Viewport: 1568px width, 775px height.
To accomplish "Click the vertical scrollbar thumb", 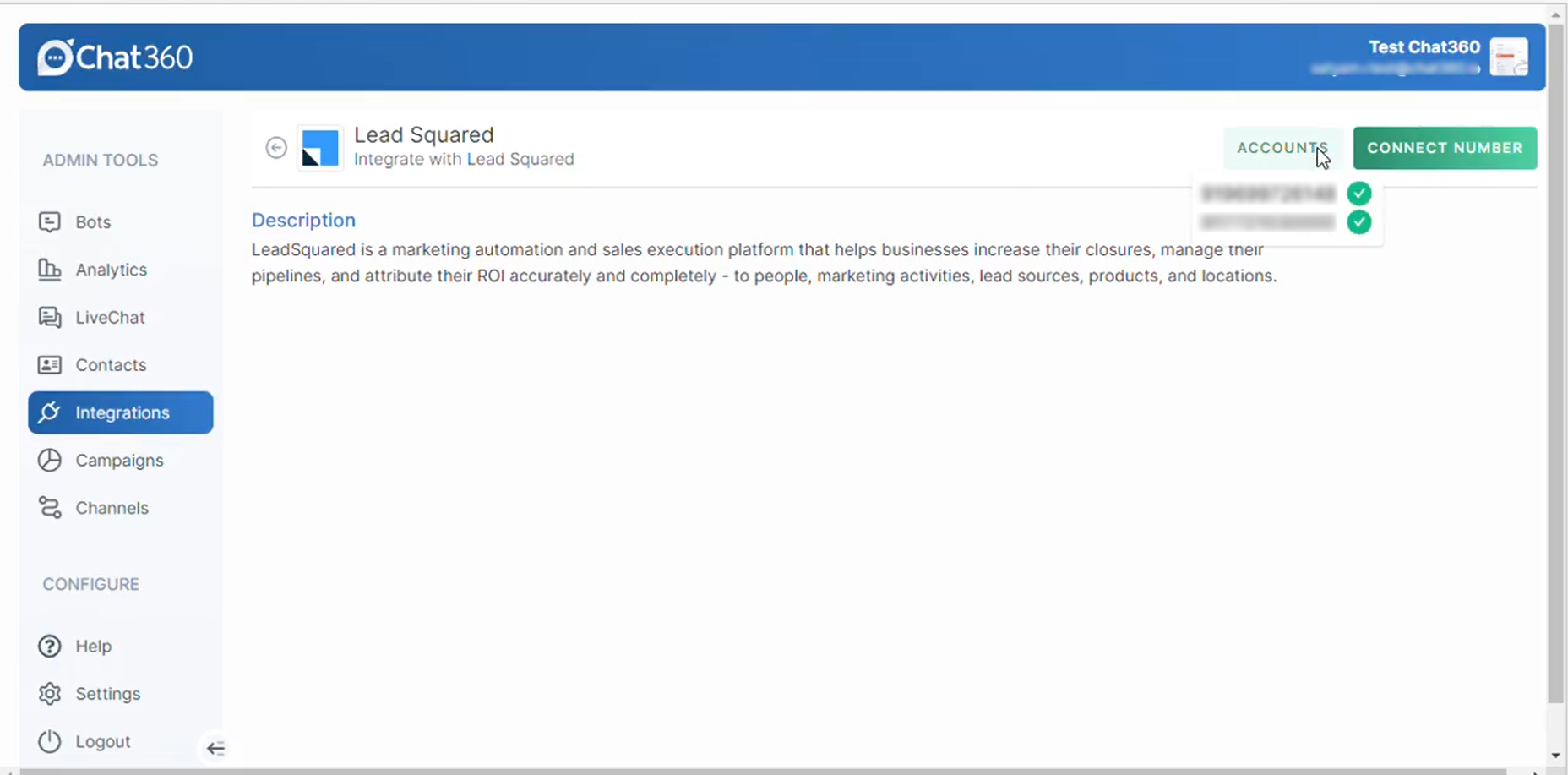I will [x=1556, y=363].
